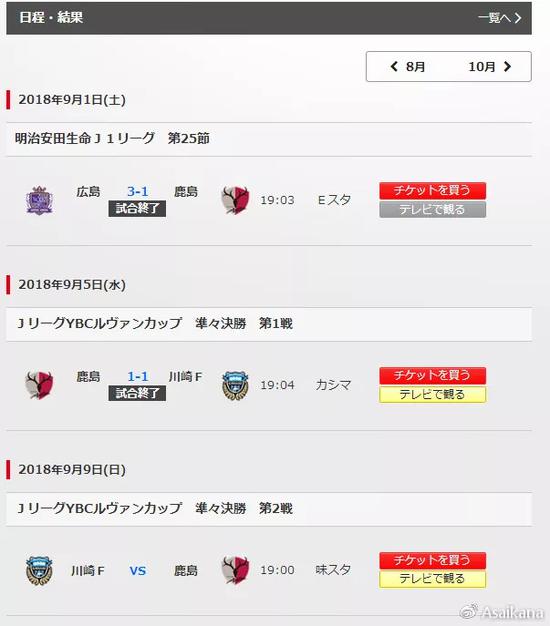Buy tickets for Hiroshima vs Kashima match
The height and width of the screenshot is (626, 550).
(x=433, y=190)
